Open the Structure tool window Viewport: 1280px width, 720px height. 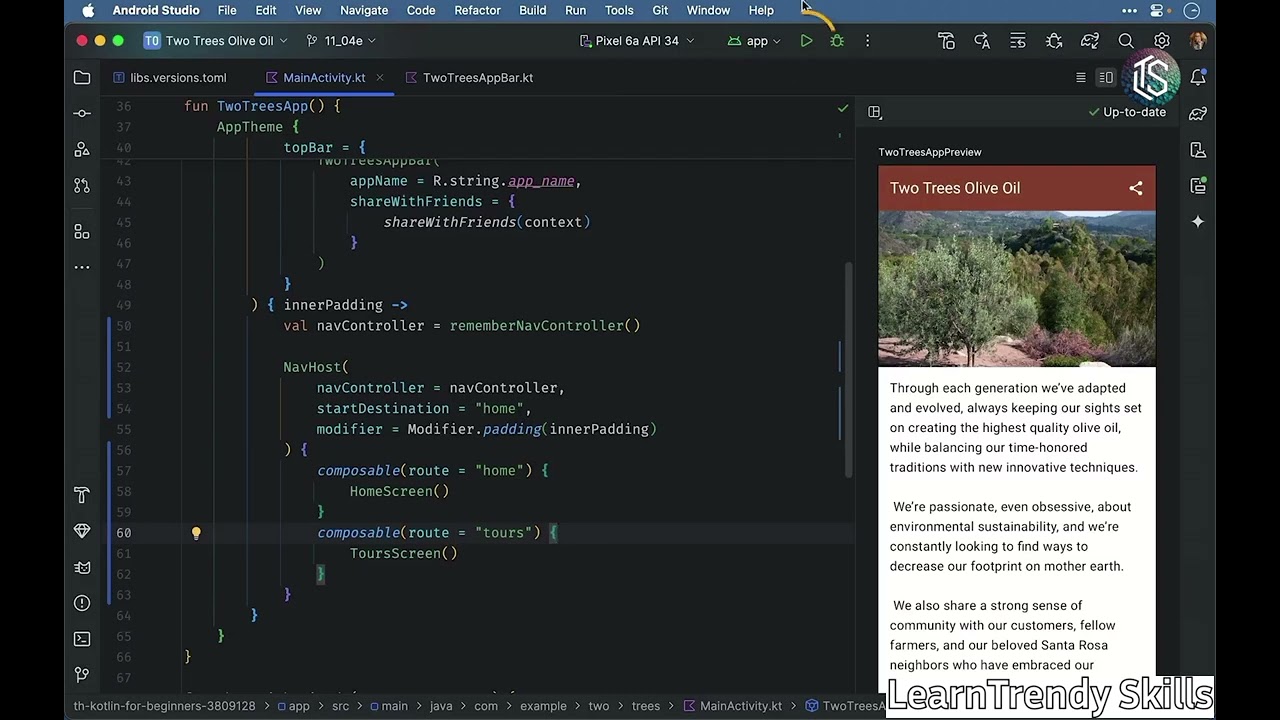pyautogui.click(x=82, y=231)
